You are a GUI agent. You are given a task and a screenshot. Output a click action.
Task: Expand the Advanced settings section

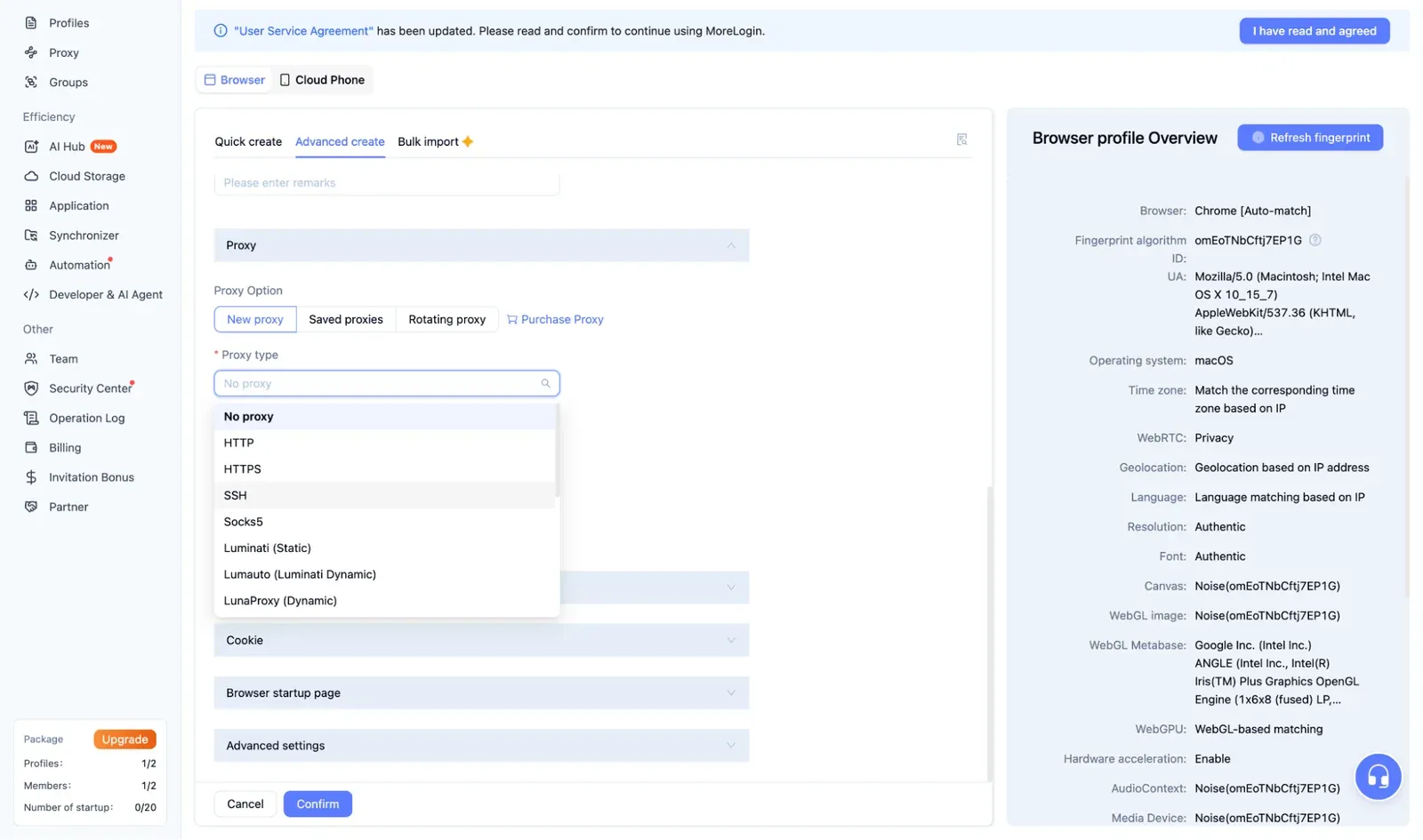click(481, 746)
